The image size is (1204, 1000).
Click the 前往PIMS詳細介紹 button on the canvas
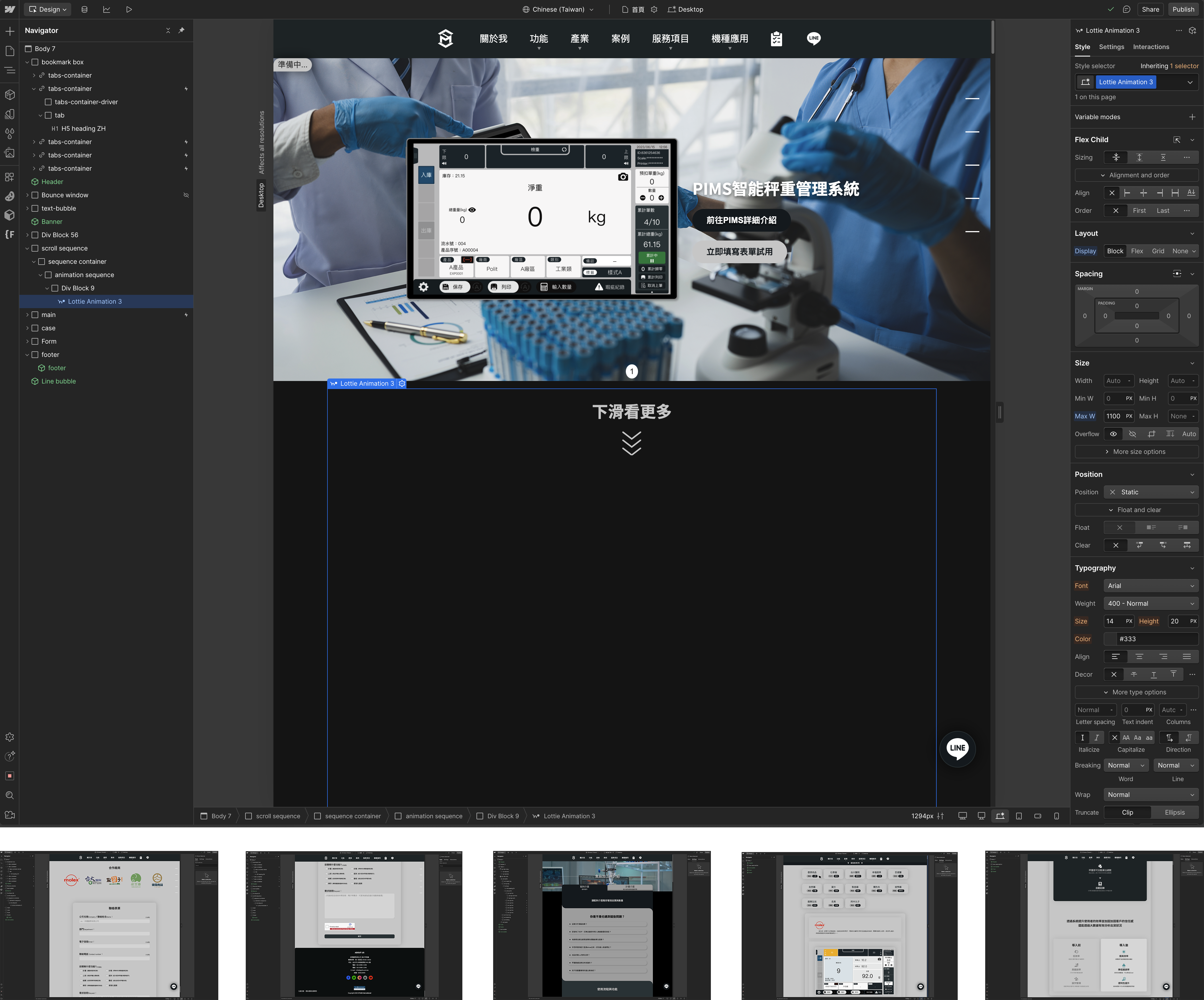(741, 220)
